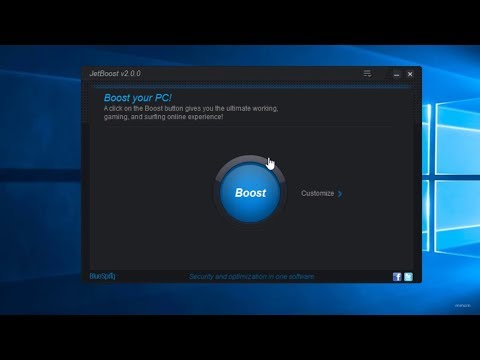Click the big blue Boost button
Image resolution: width=480 pixels, height=360 pixels.
pos(250,192)
